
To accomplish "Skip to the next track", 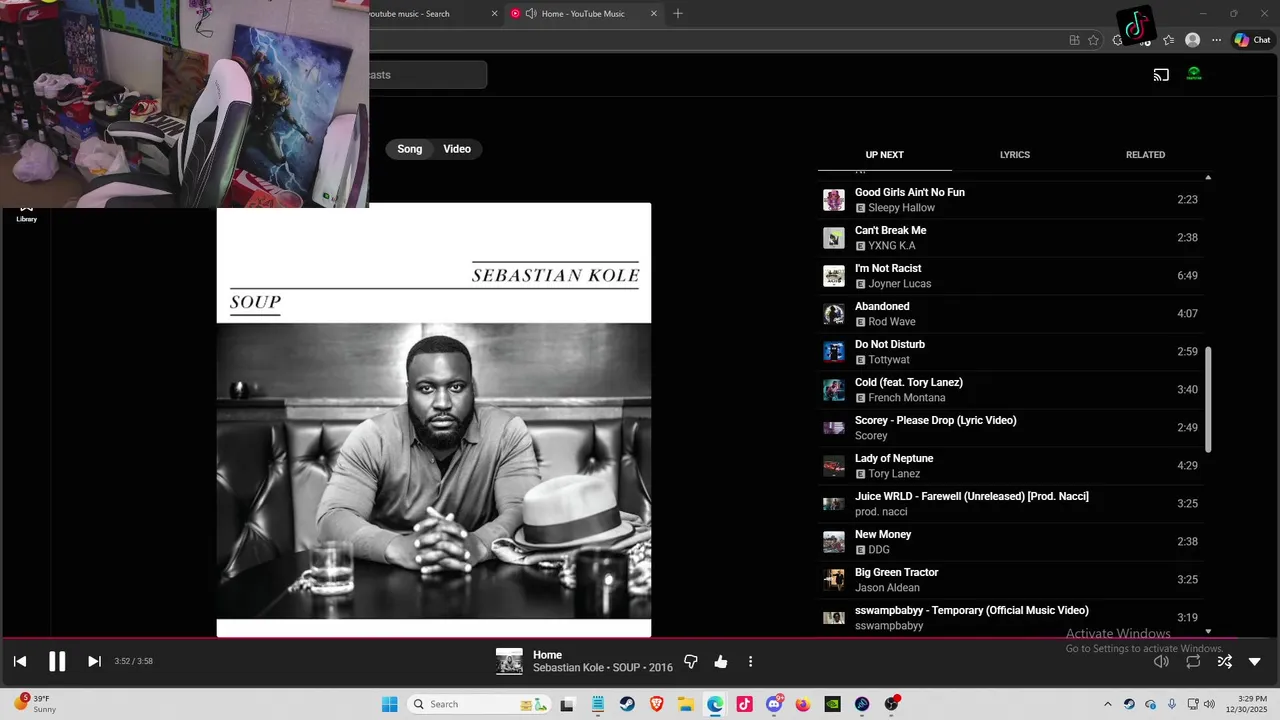I will point(94,661).
